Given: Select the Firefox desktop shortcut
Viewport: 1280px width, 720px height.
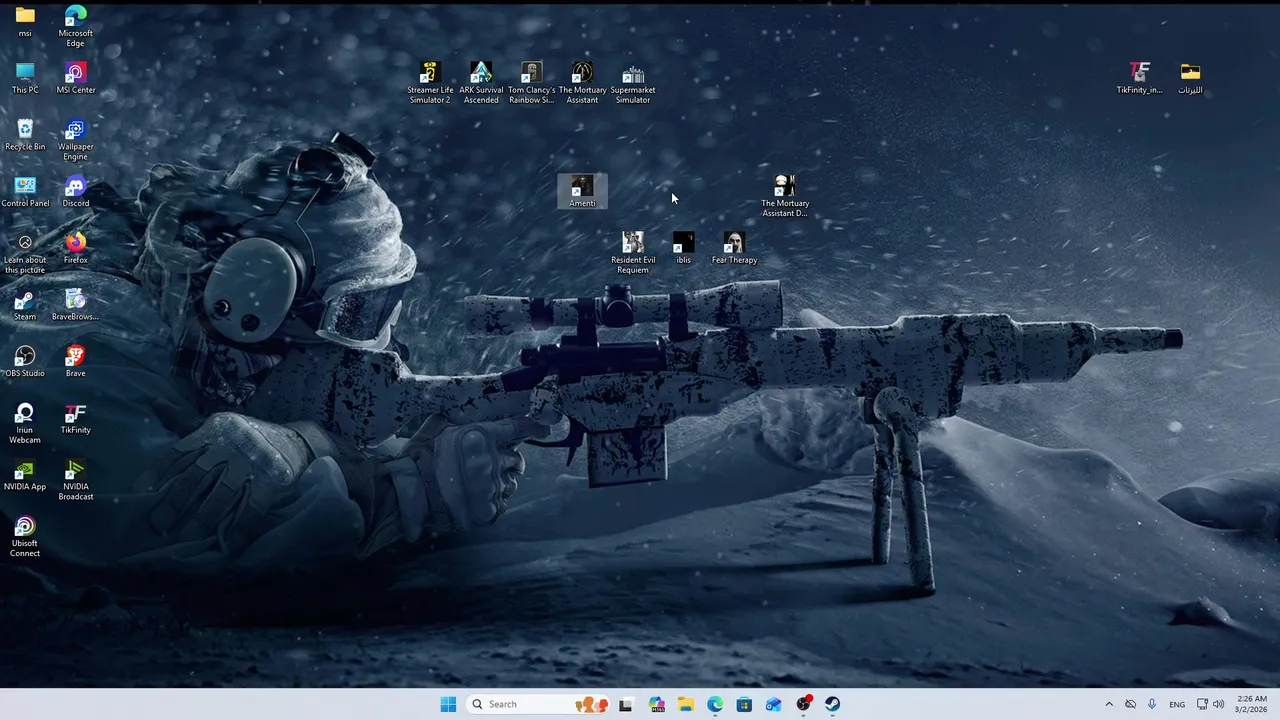Looking at the screenshot, I should point(75,248).
